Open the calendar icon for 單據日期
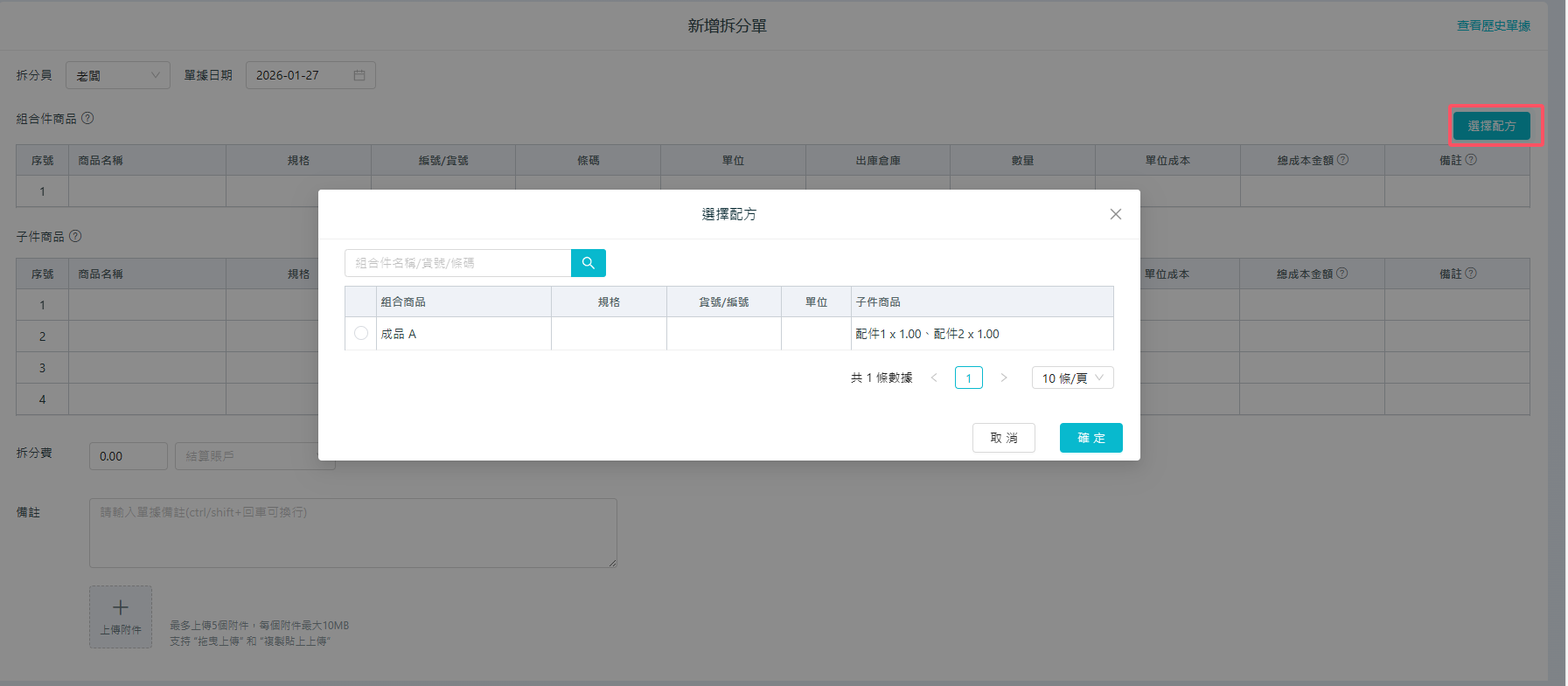The height and width of the screenshot is (686, 1568). coord(359,76)
